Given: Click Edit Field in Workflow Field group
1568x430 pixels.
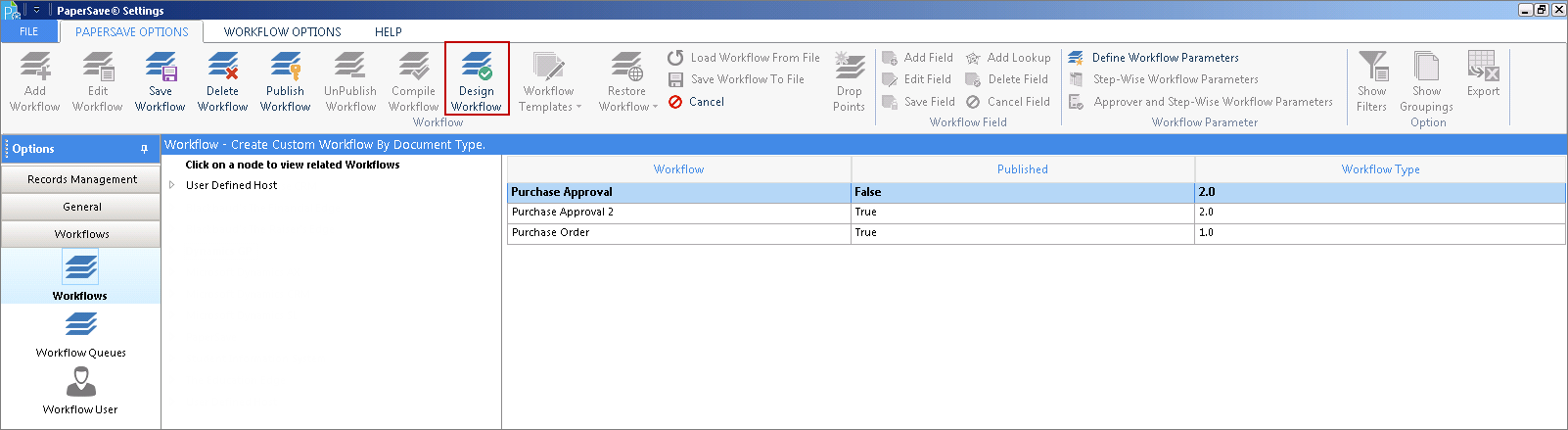Looking at the screenshot, I should pos(916,79).
